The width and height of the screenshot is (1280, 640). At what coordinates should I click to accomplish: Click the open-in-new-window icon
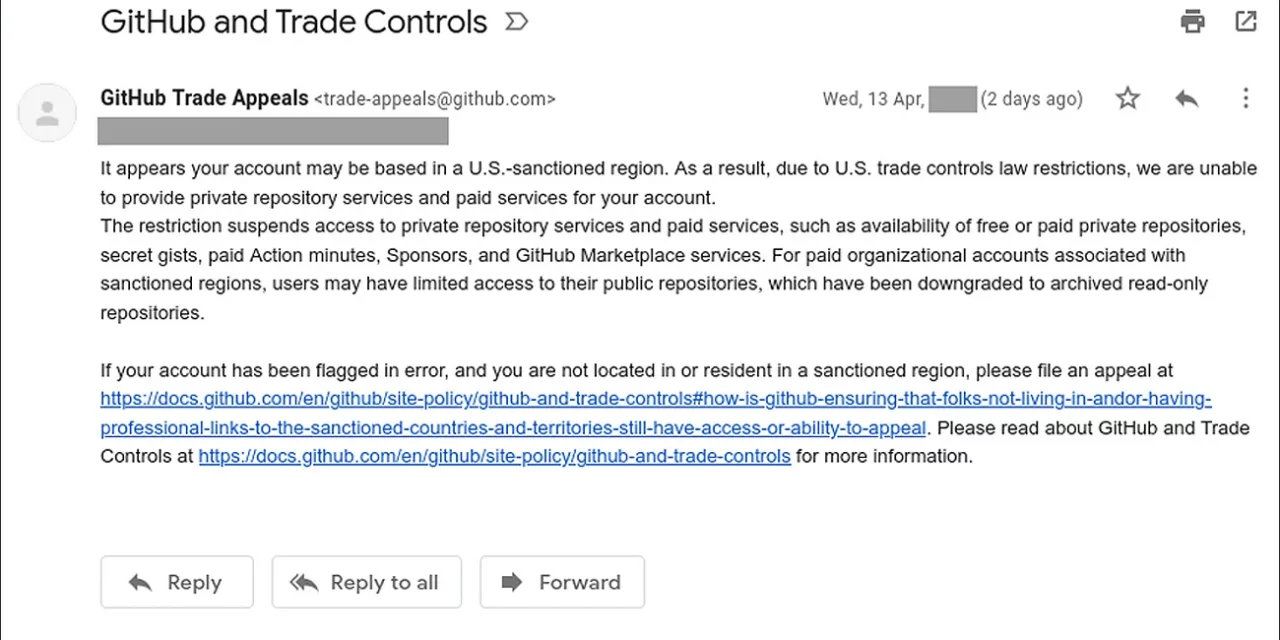tap(1245, 21)
